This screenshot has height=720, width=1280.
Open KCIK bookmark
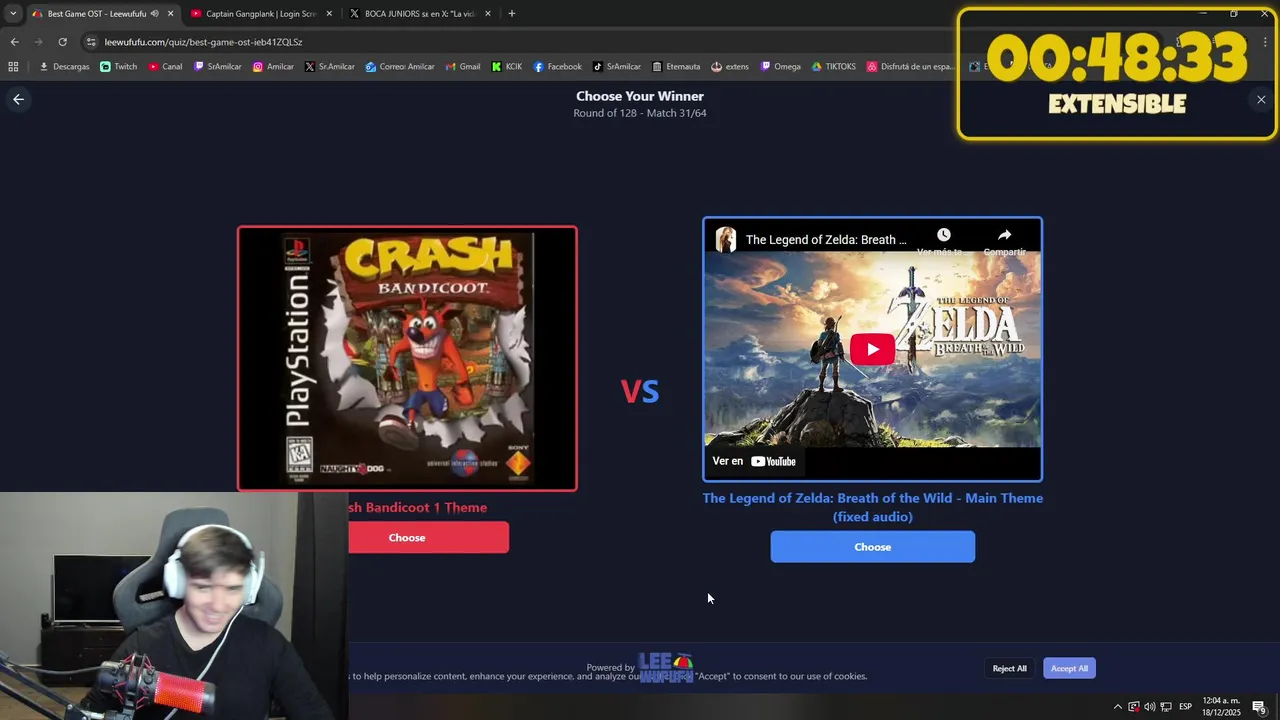click(x=507, y=67)
